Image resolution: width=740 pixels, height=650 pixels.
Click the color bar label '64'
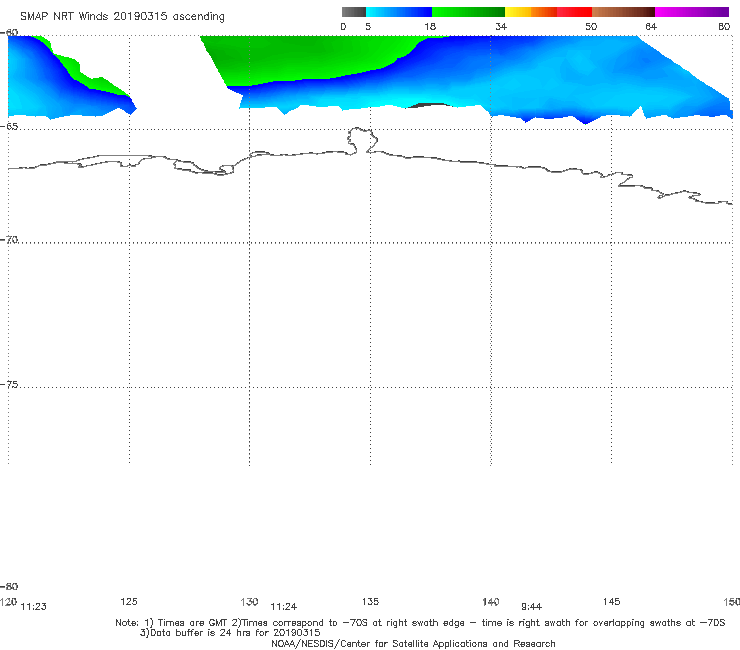(651, 26)
